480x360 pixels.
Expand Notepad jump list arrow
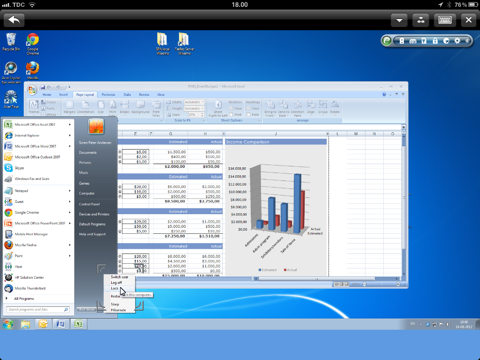click(x=70, y=191)
